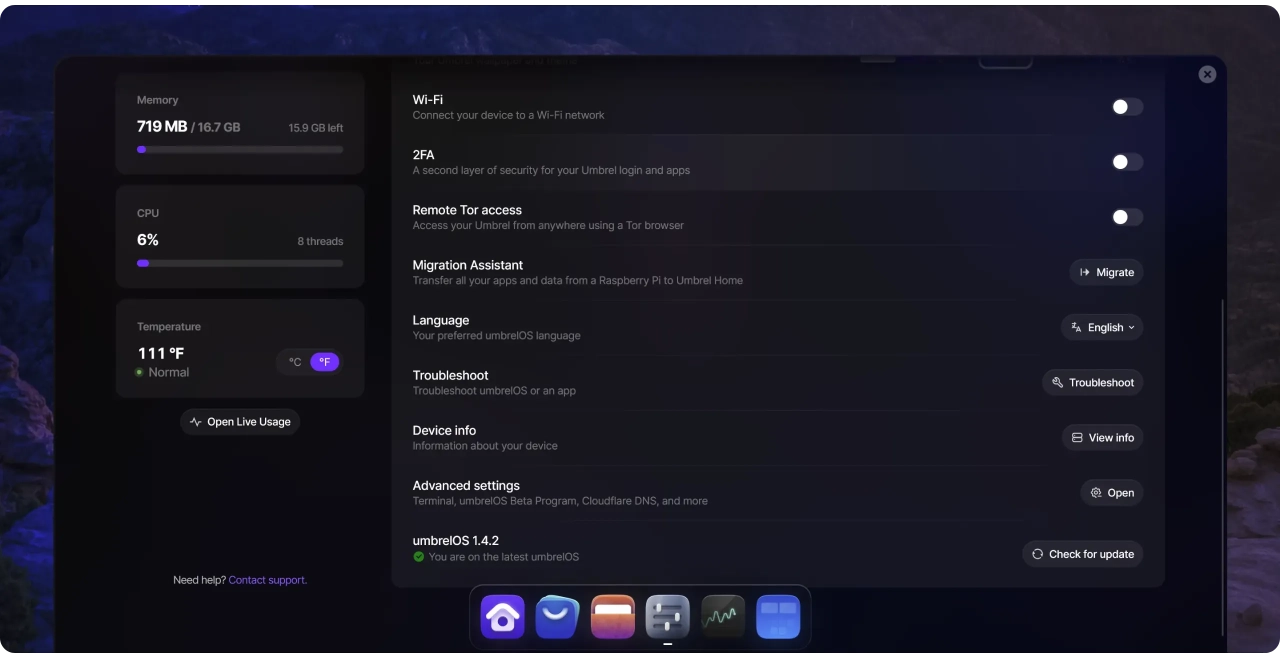Screen dimensions: 1280x658
Task: Open the Widgets dock icon
Action: [778, 617]
